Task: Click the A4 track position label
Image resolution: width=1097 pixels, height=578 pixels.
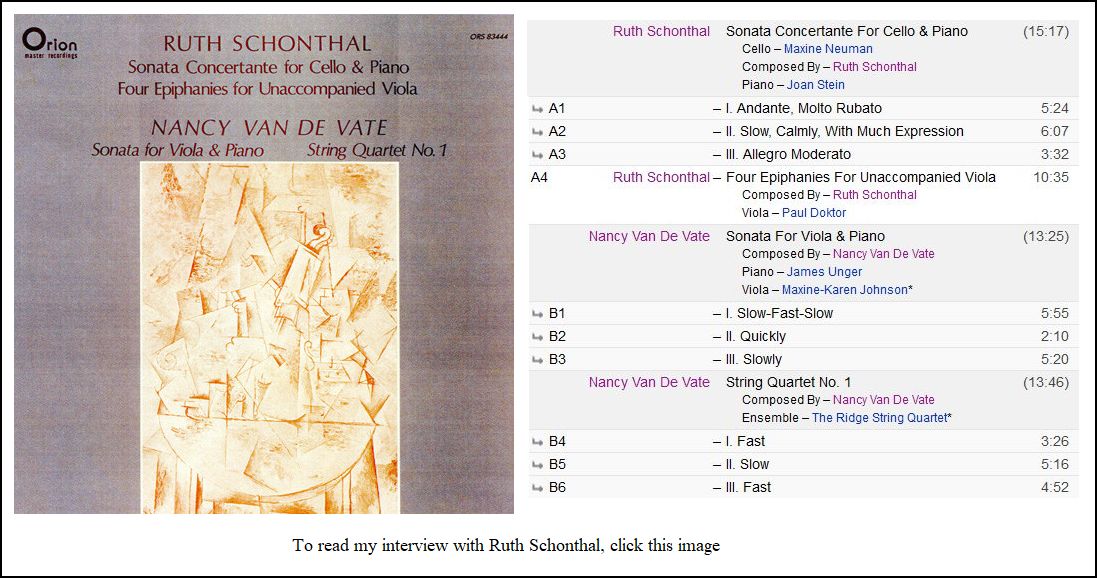Action: (539, 177)
